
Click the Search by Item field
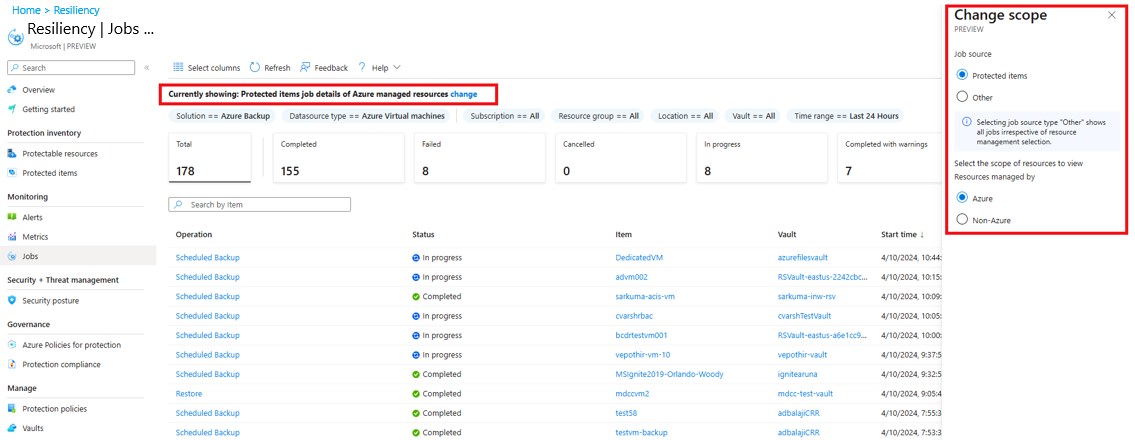click(260, 205)
